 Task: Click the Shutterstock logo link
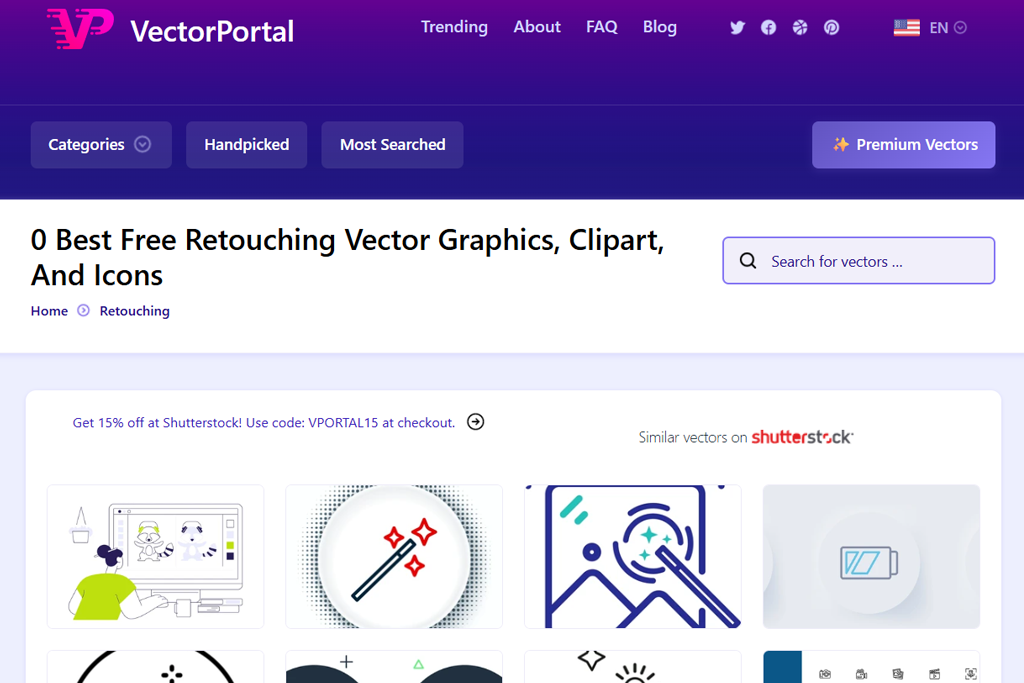pos(802,437)
